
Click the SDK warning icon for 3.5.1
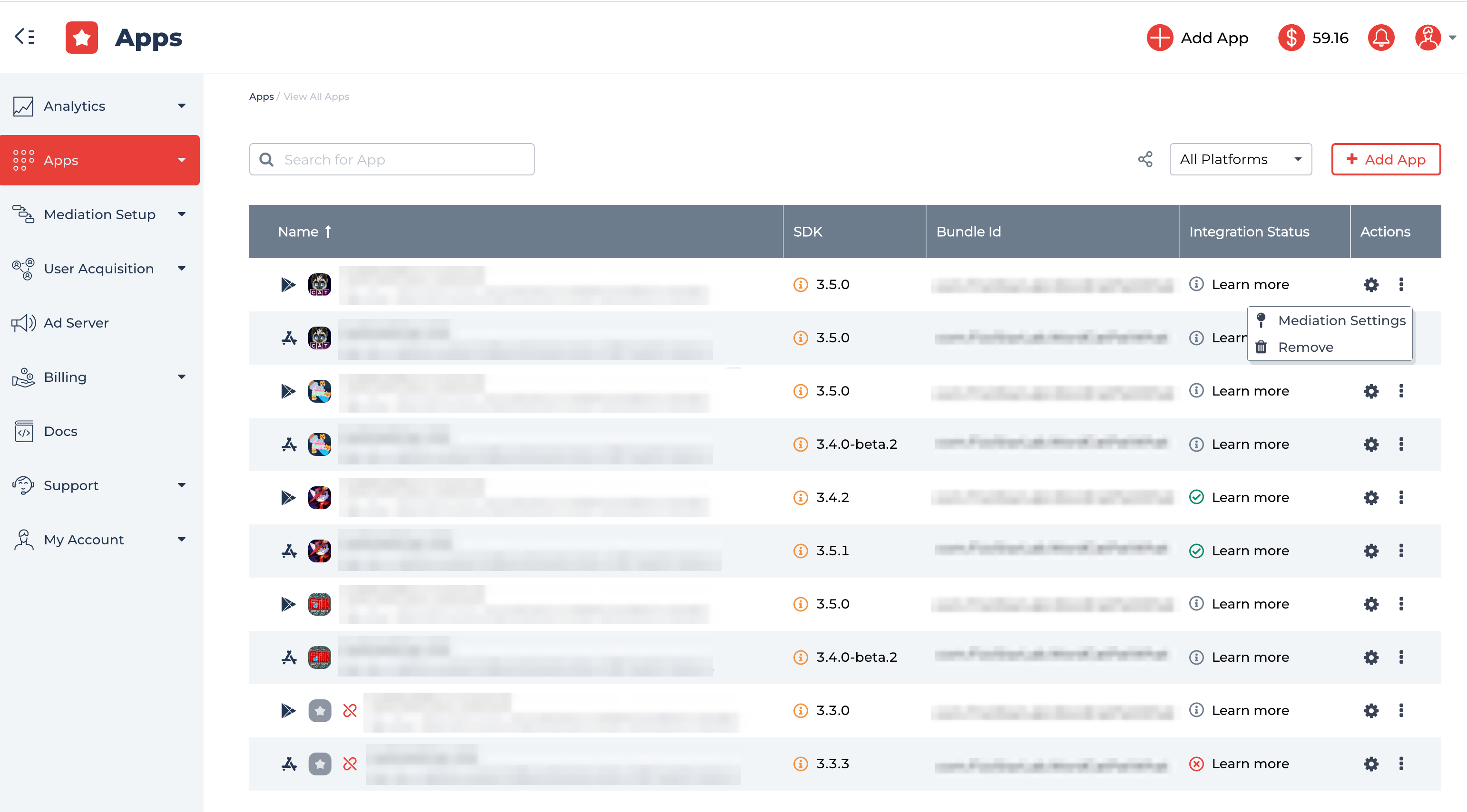(800, 551)
